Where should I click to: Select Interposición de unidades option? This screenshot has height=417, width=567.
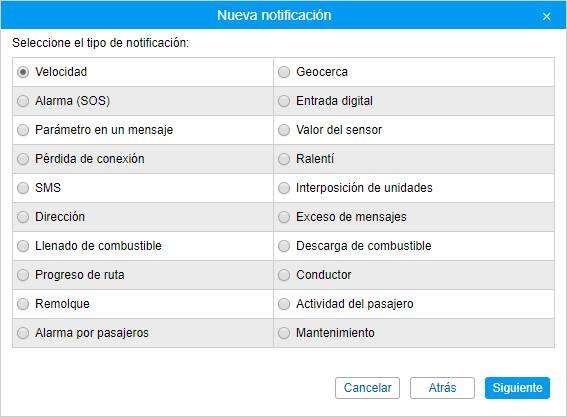[x=284, y=188]
